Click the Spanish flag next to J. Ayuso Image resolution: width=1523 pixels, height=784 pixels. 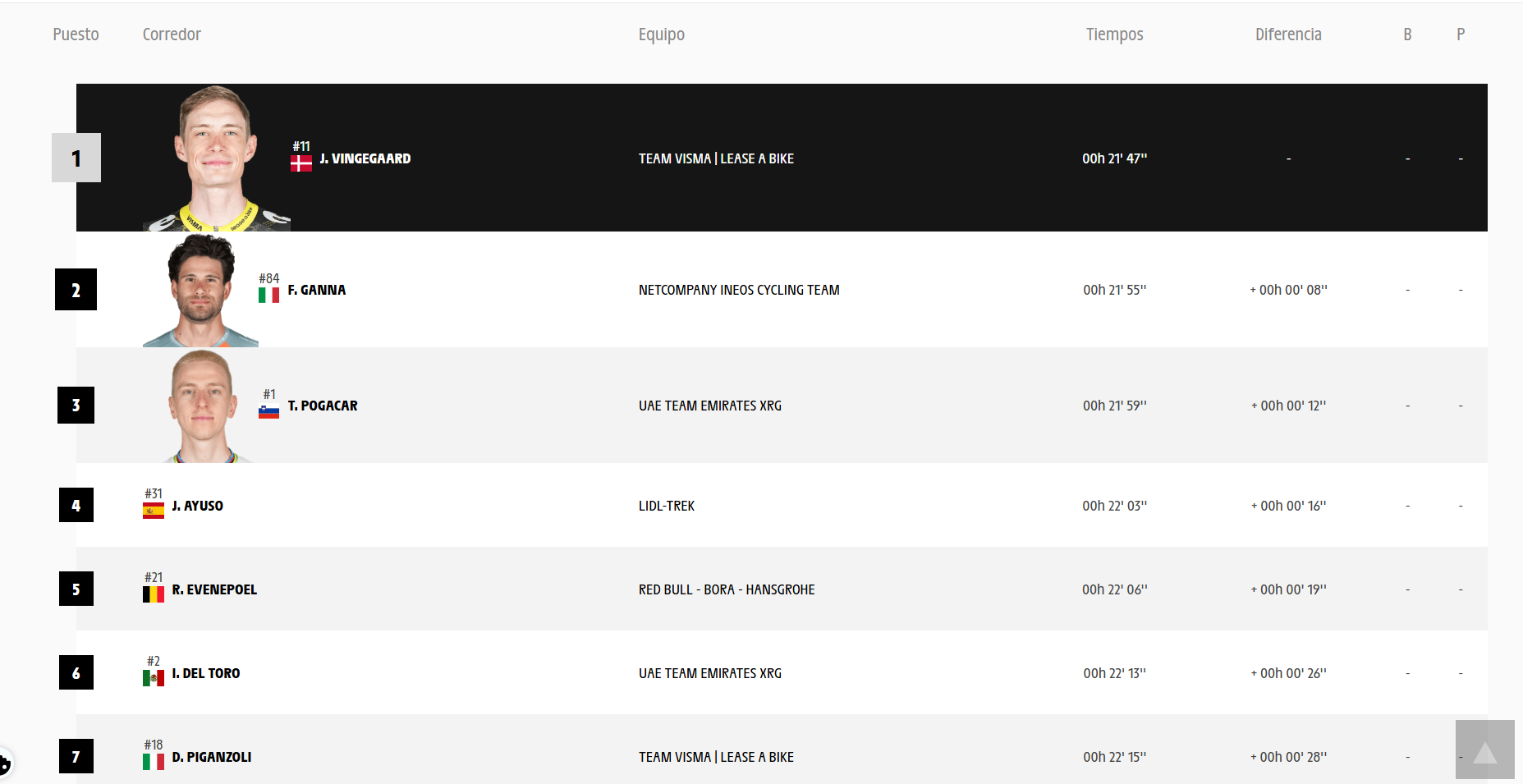[x=154, y=511]
